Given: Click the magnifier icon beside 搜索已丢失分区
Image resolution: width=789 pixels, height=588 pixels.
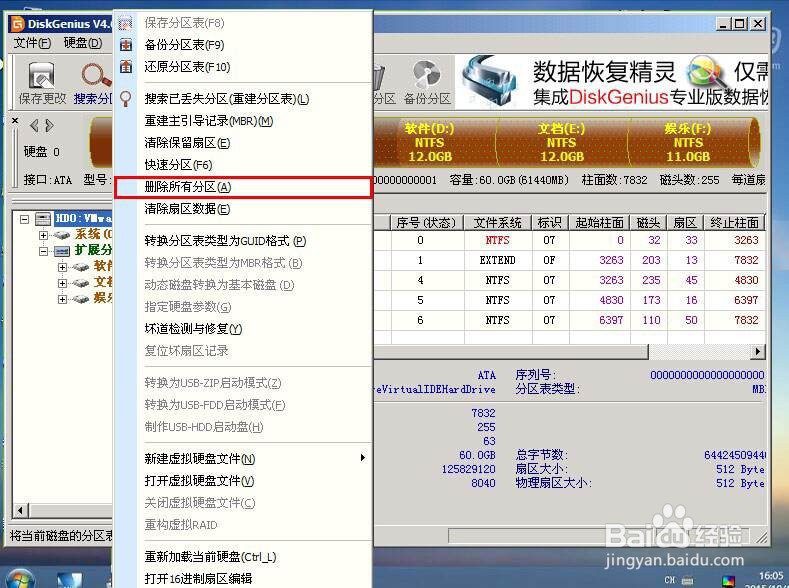Looking at the screenshot, I should click(x=126, y=99).
